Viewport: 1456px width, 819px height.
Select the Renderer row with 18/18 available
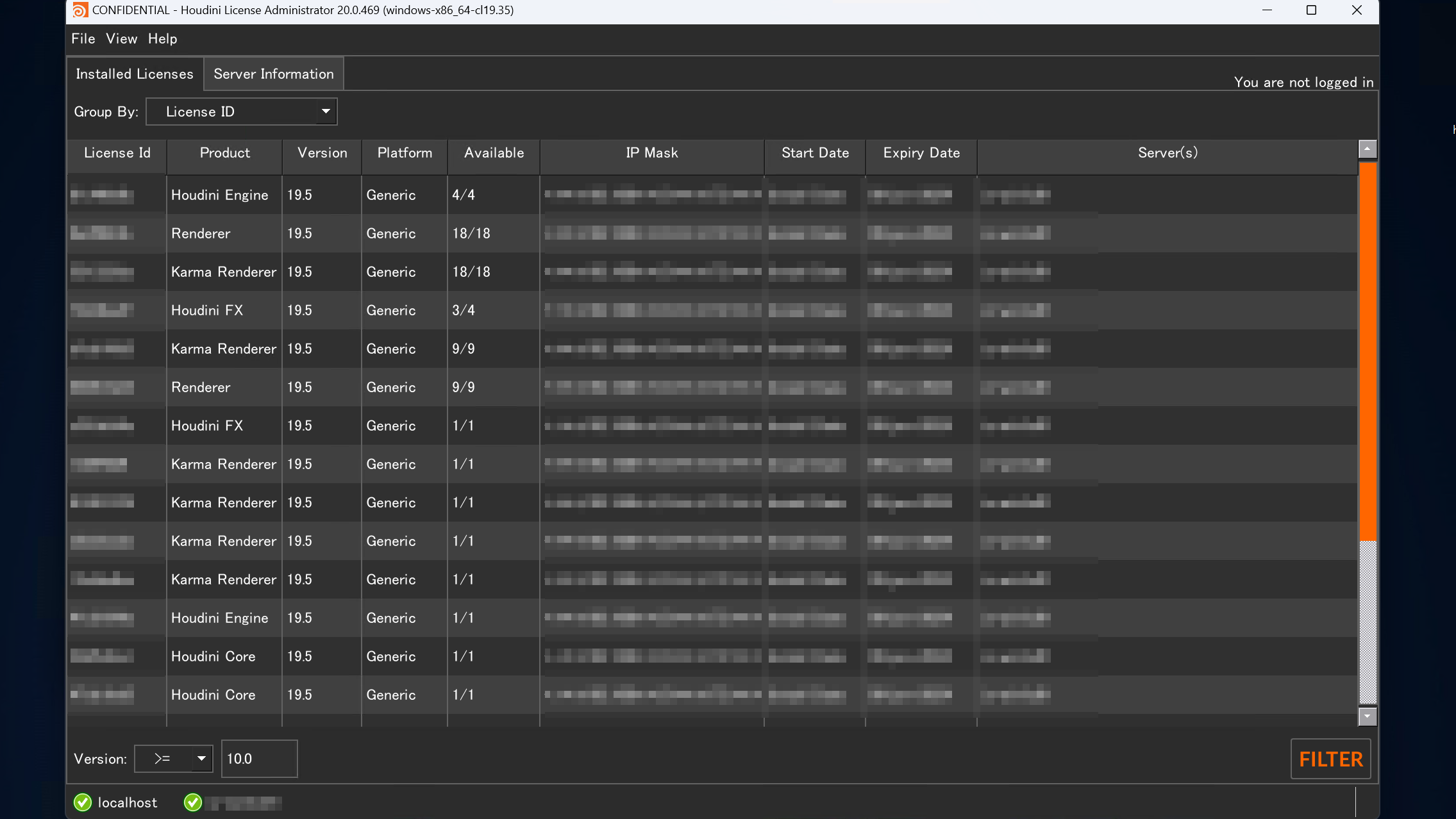(712, 233)
